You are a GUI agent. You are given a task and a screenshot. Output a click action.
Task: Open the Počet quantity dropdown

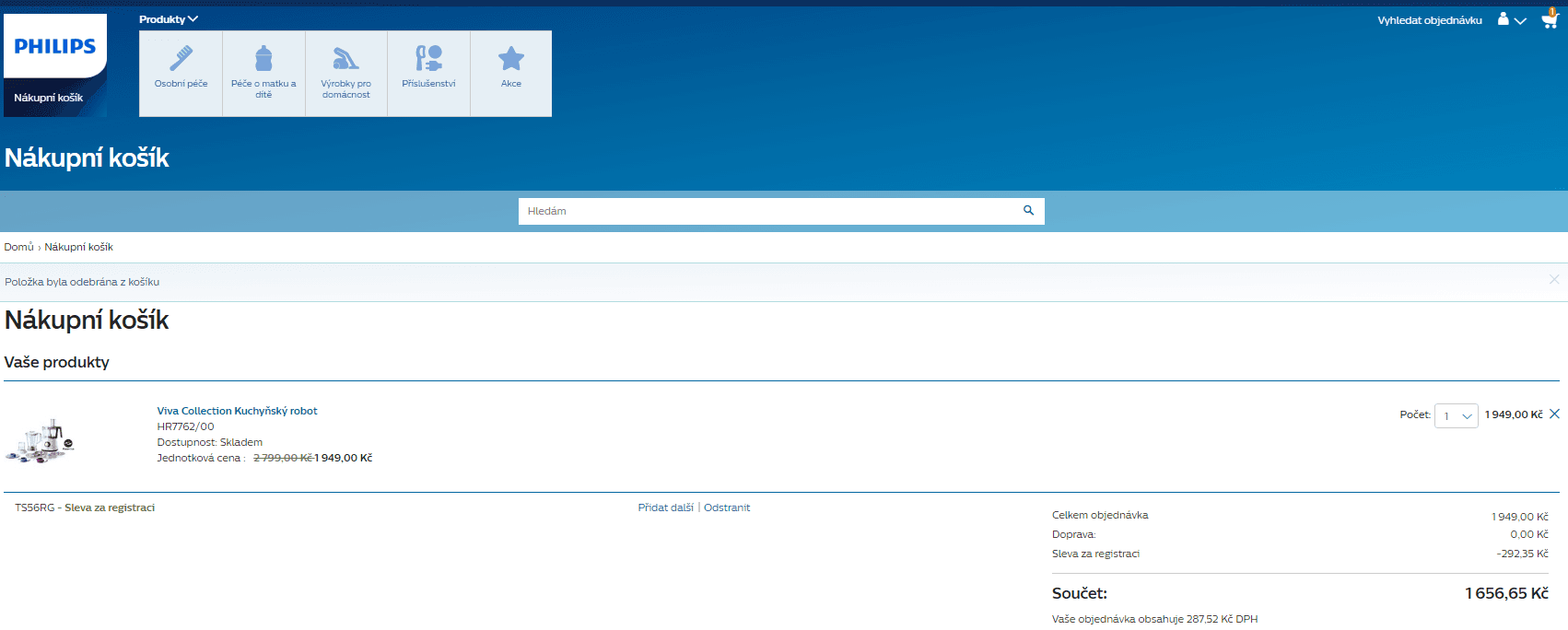tap(1457, 415)
